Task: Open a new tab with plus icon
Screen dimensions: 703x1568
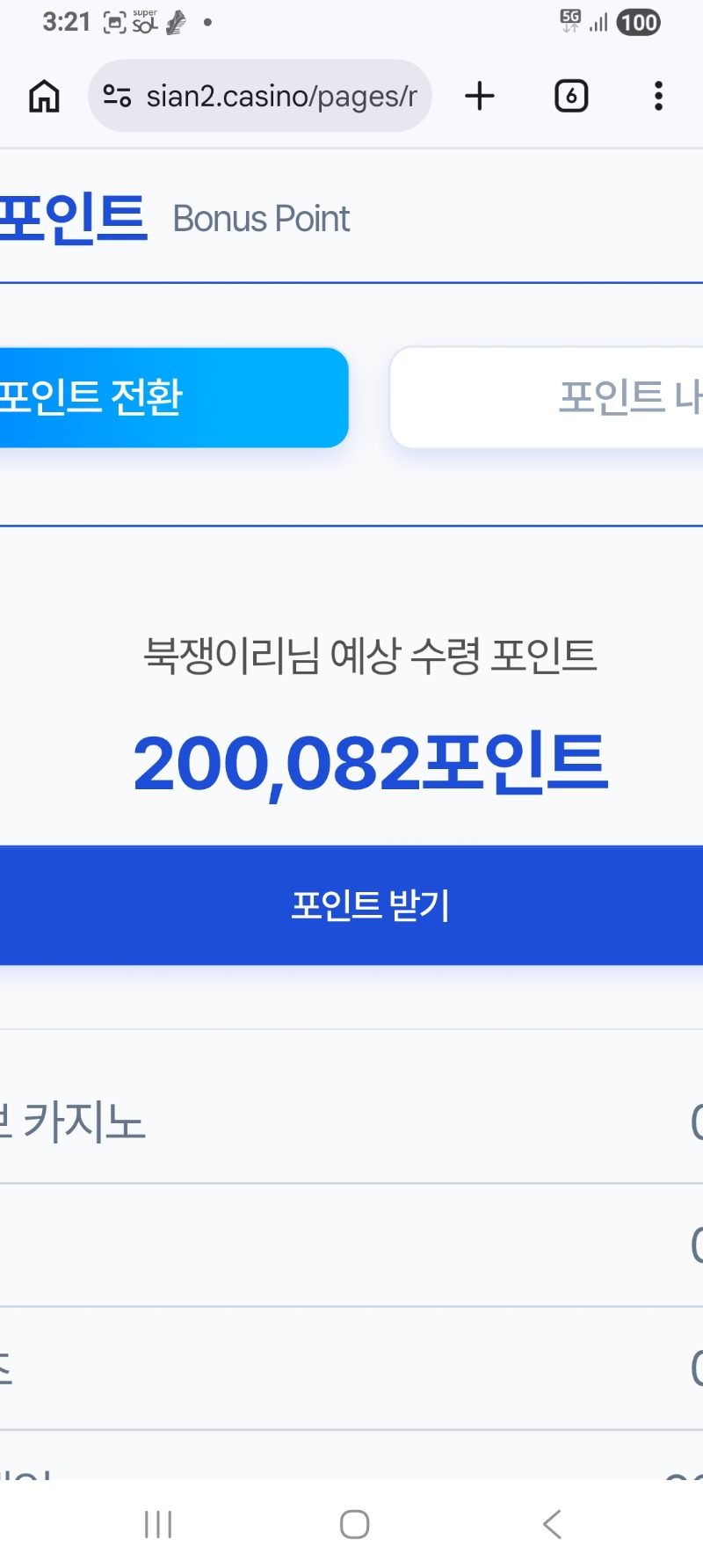Action: click(480, 96)
